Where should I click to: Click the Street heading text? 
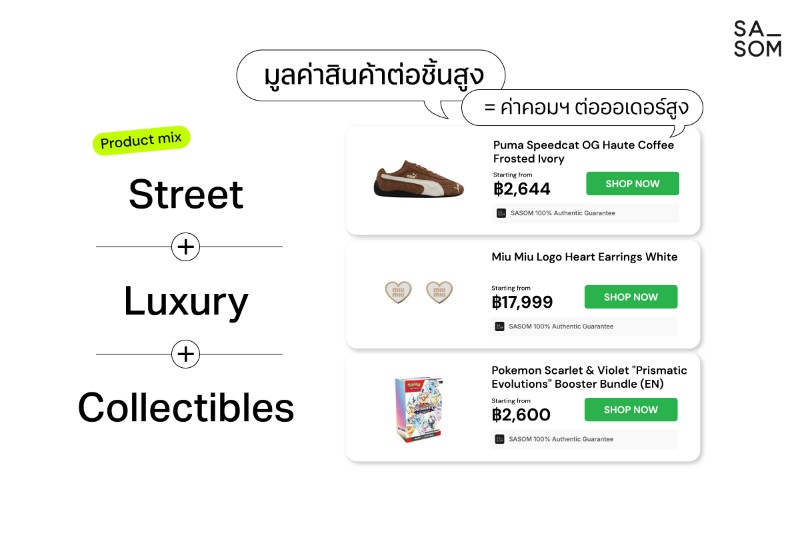[186, 194]
